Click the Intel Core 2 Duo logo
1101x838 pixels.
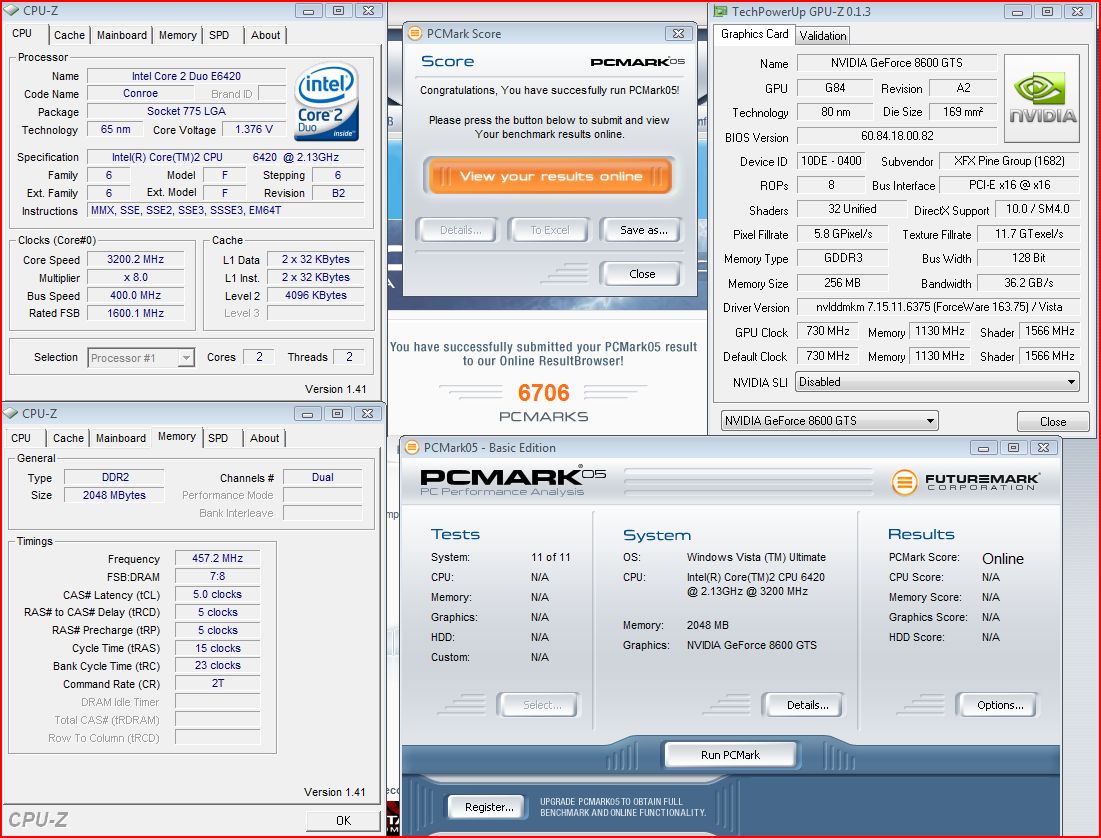pos(327,102)
